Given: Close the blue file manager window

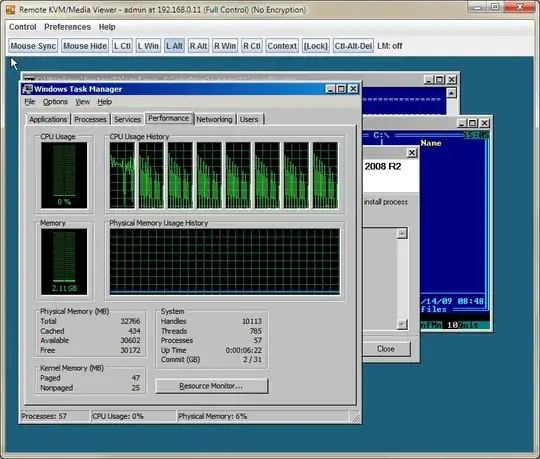Looking at the screenshot, I should coord(485,123).
